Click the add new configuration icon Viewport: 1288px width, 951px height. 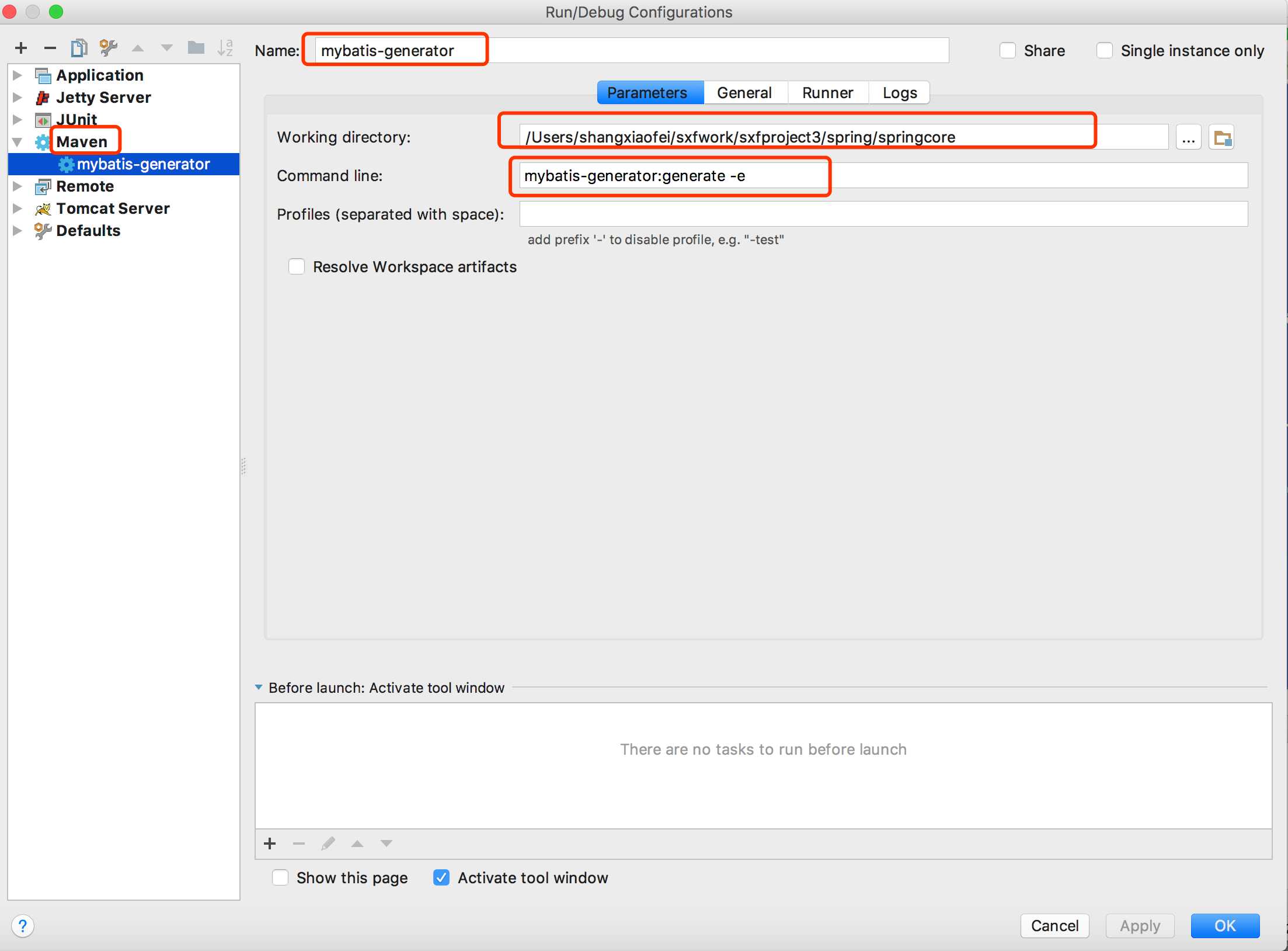[22, 48]
